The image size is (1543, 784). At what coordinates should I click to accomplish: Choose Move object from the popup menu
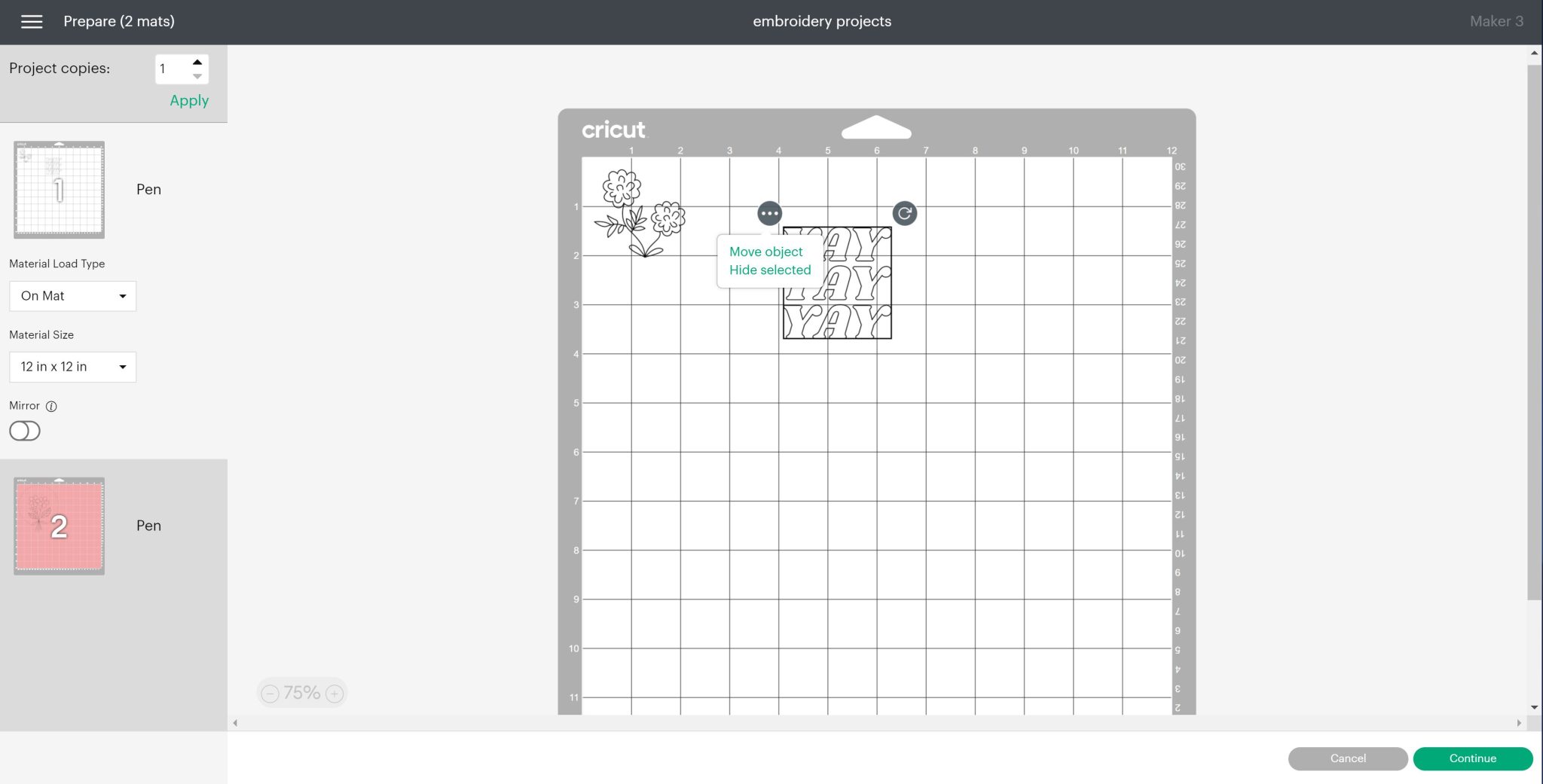[765, 252]
